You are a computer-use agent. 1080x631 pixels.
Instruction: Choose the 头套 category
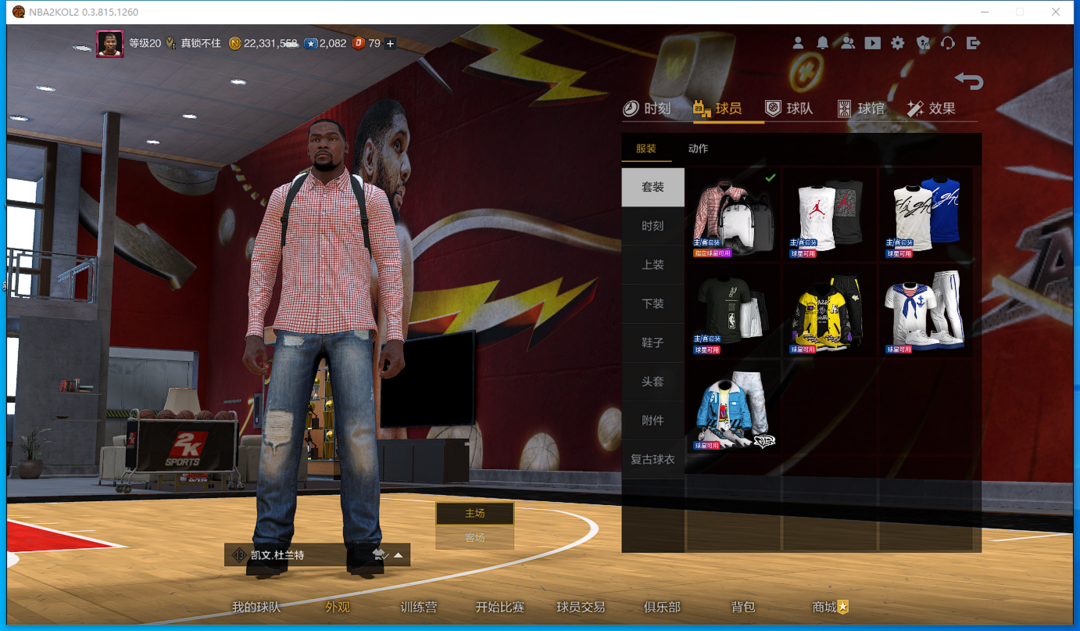653,382
